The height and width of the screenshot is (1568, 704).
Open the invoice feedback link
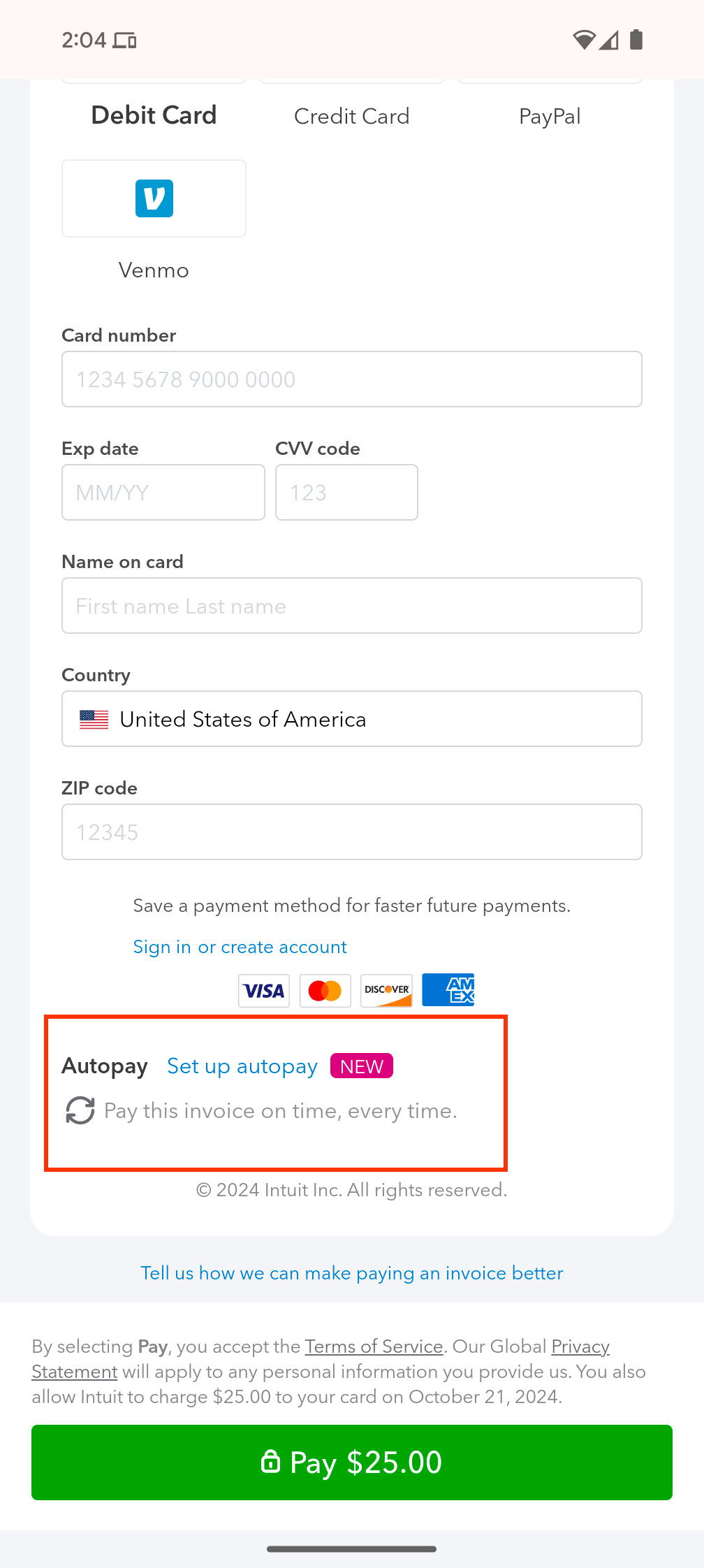[352, 1273]
